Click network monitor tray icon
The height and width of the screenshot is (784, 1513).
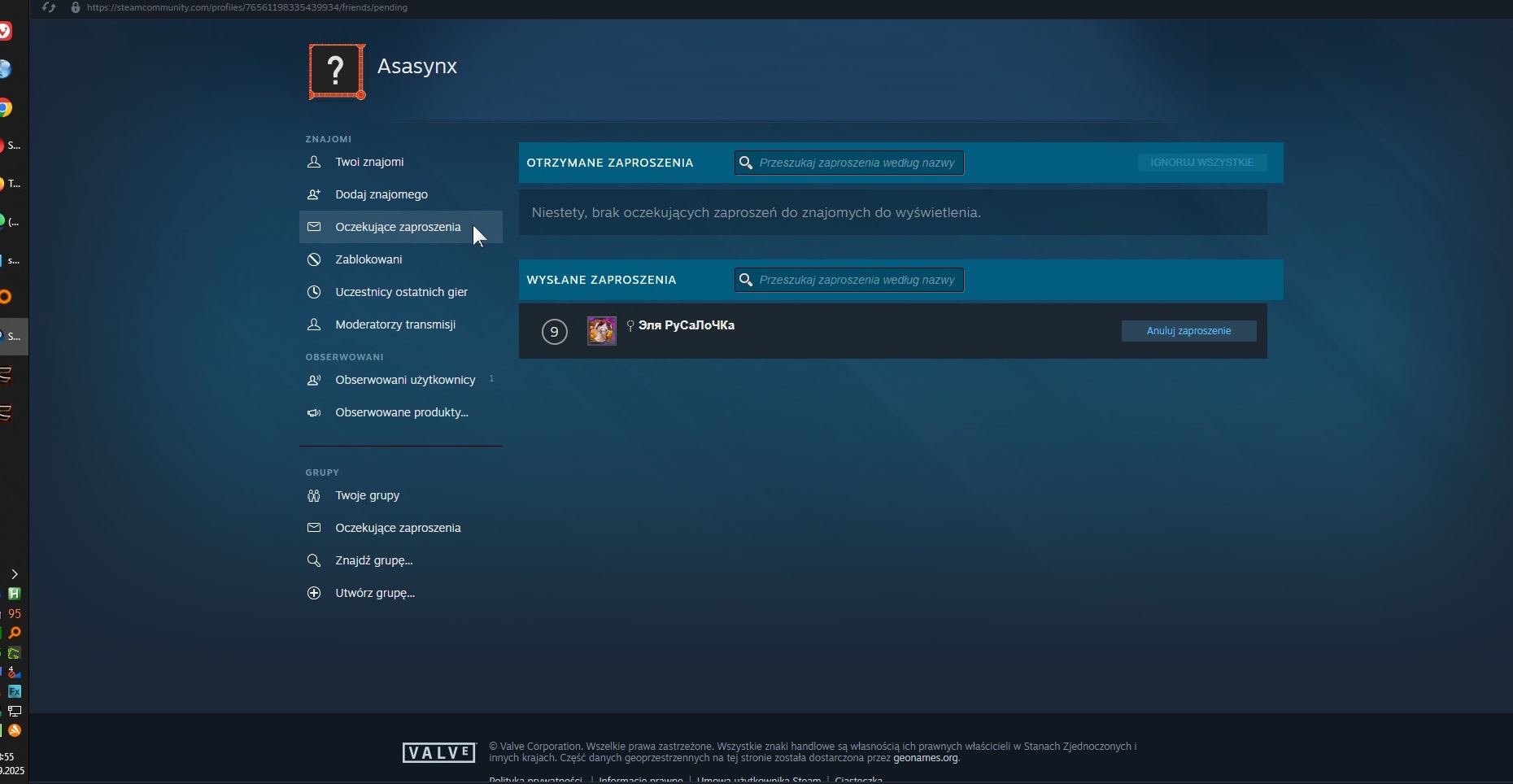[x=15, y=711]
